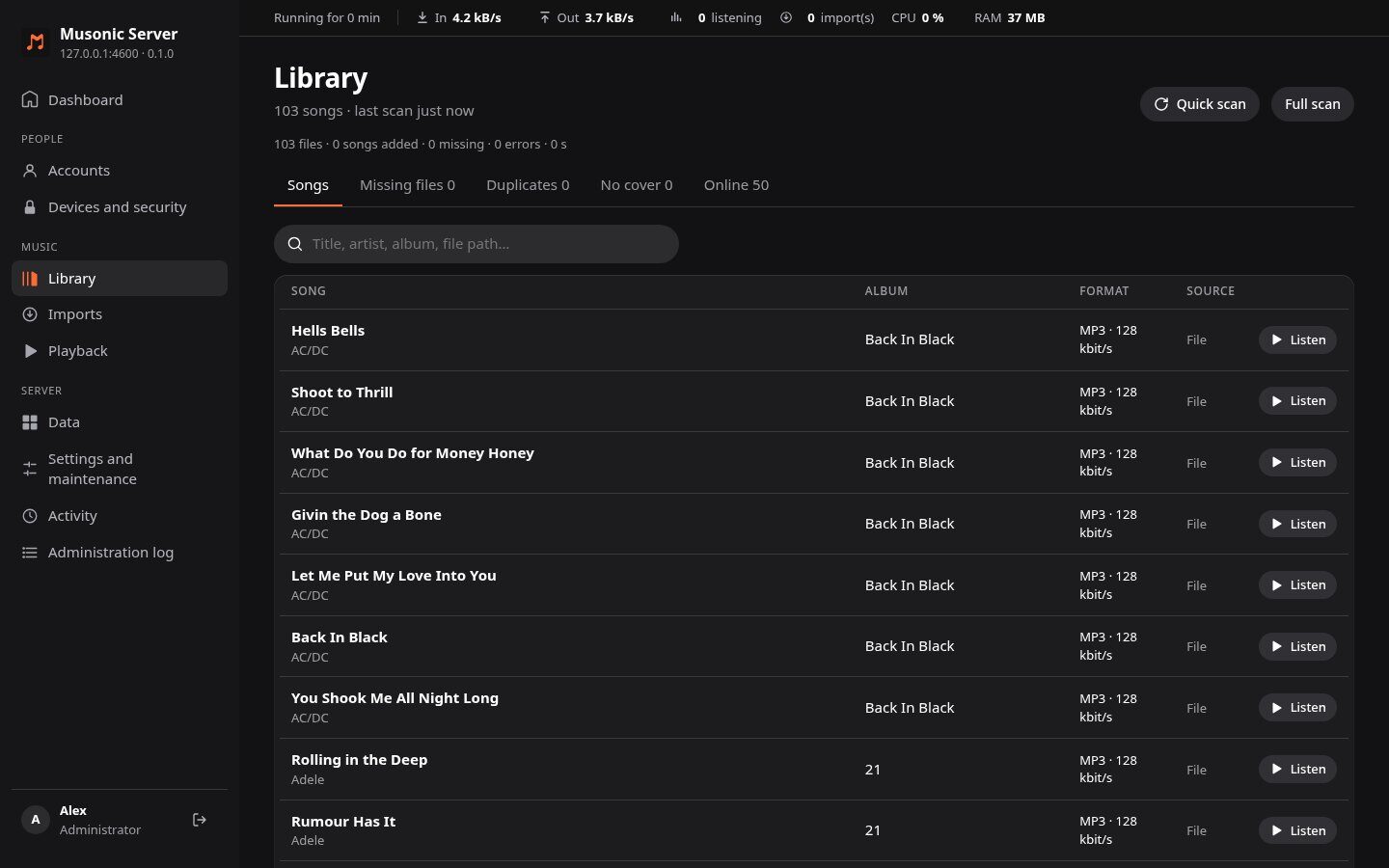Switch to the Songs tab
Screen dimensions: 1389x868
point(308,185)
